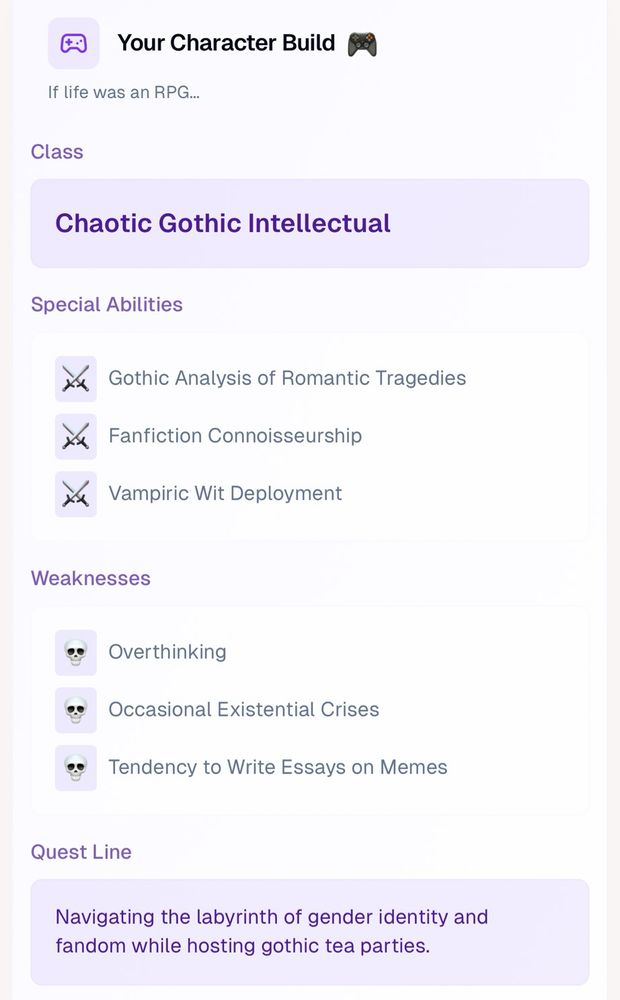620x1000 pixels.
Task: Click the Weaknesses section label
Action: pos(91,578)
